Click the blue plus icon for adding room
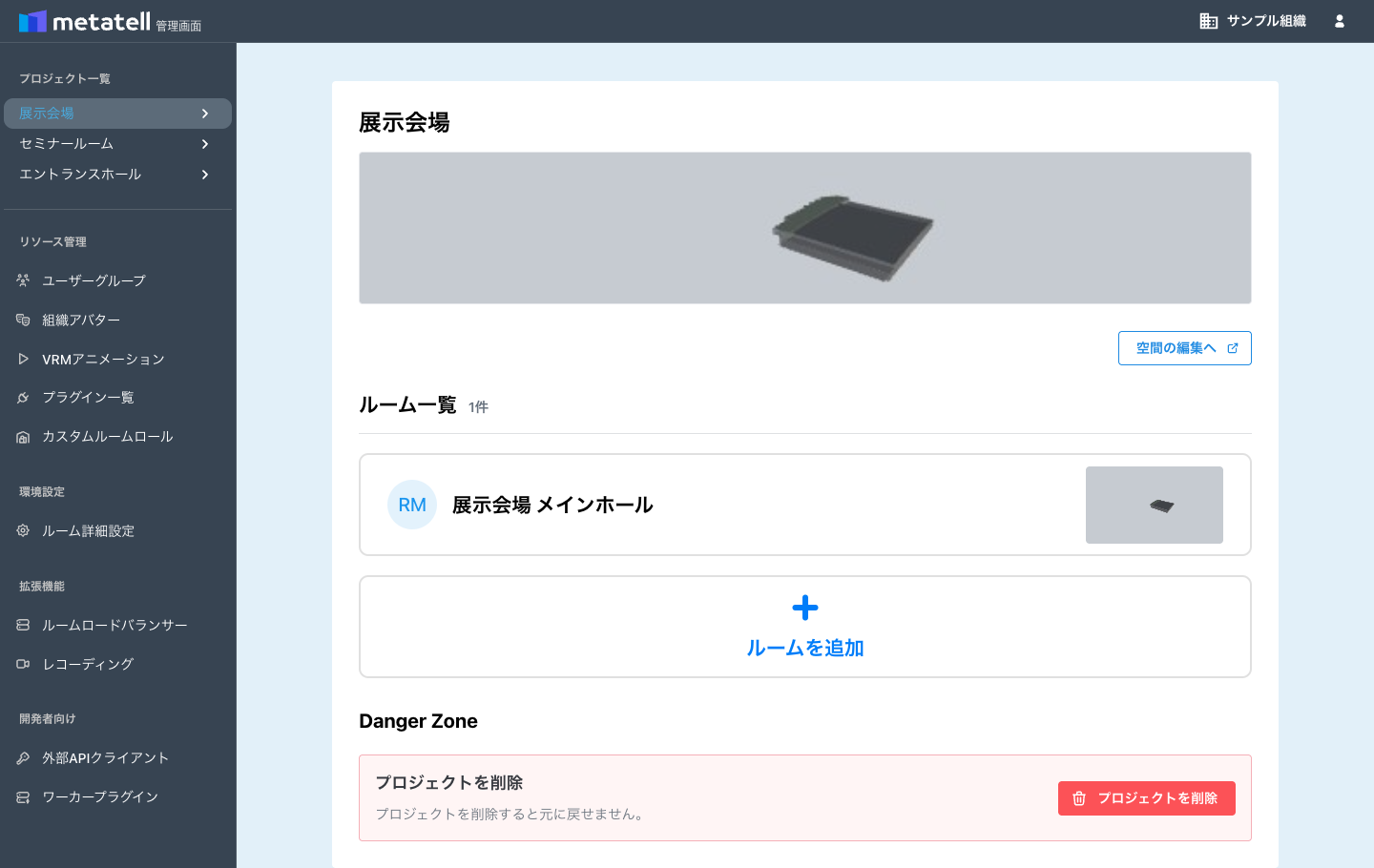The width and height of the screenshot is (1374, 868). 805,608
